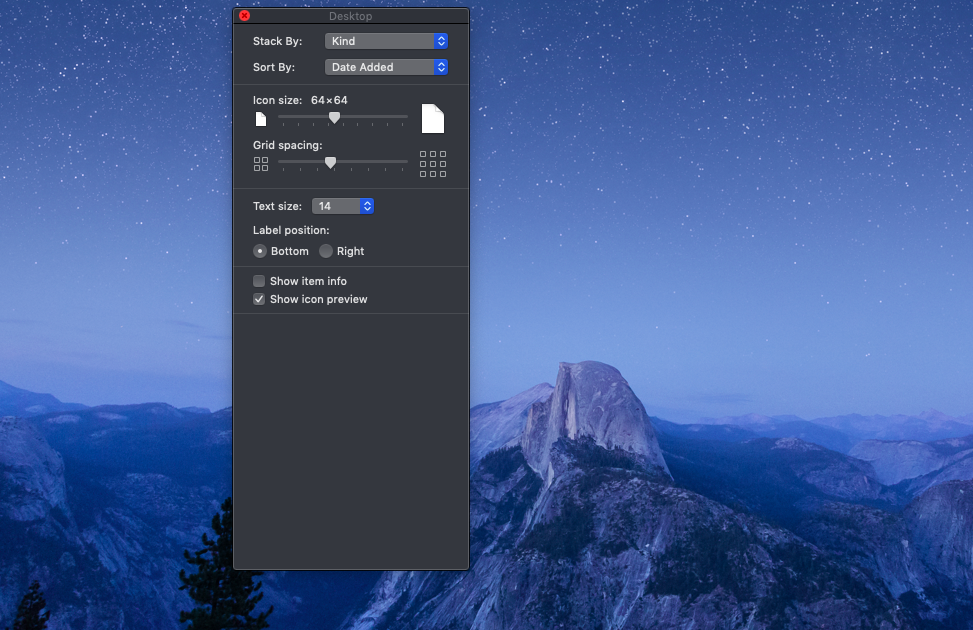Click the 'Text size:' label text
The image size is (973, 630).
pos(277,206)
